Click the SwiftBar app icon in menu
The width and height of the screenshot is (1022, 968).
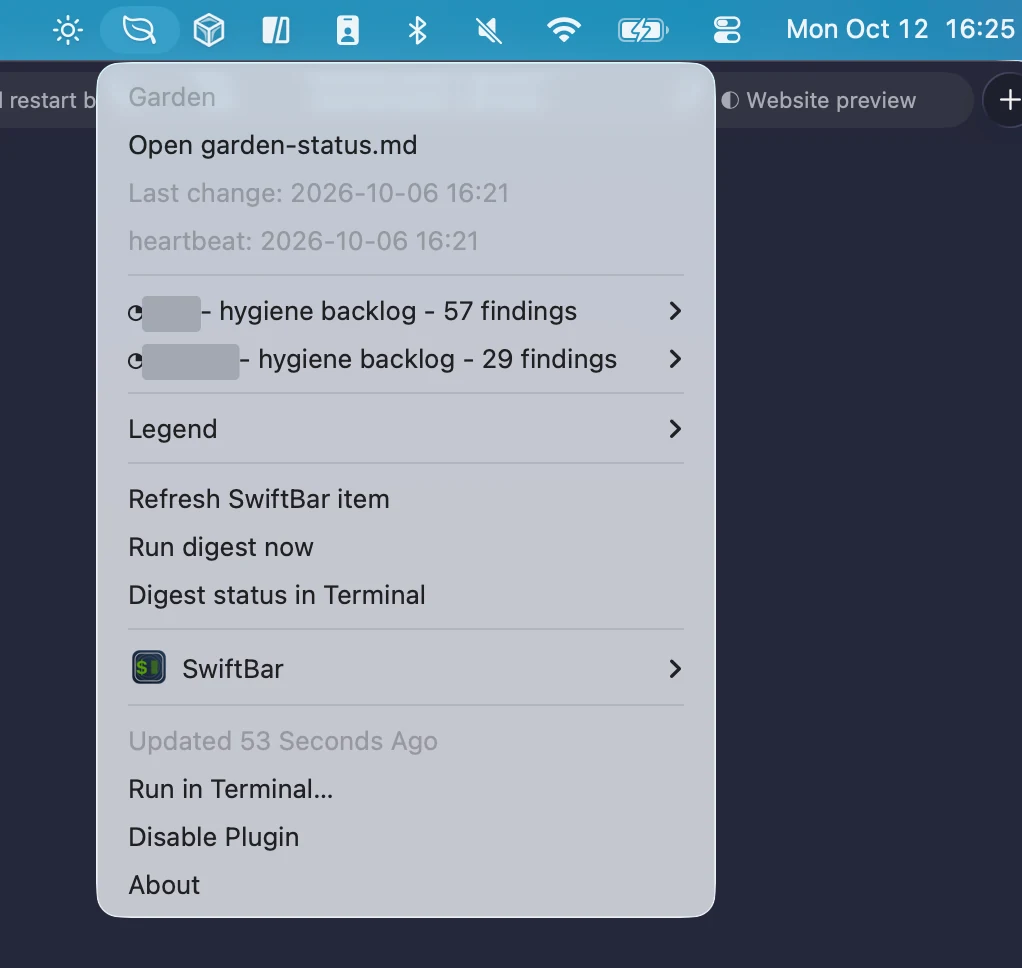(149, 667)
